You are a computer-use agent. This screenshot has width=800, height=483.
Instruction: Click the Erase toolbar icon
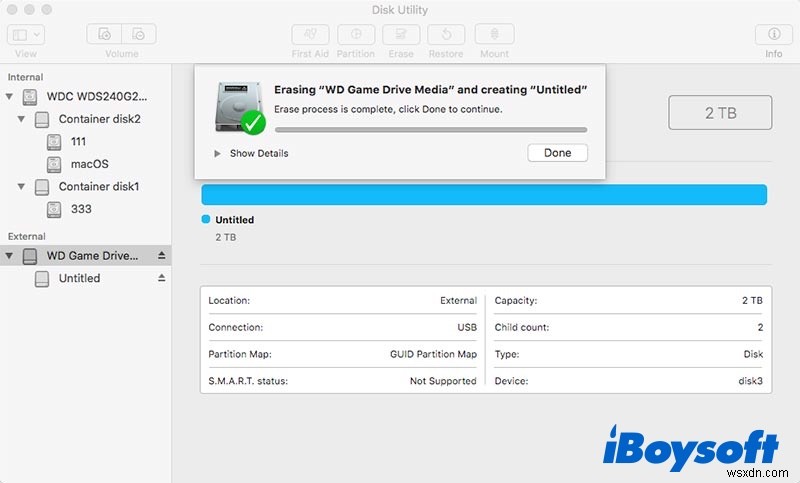pos(401,35)
